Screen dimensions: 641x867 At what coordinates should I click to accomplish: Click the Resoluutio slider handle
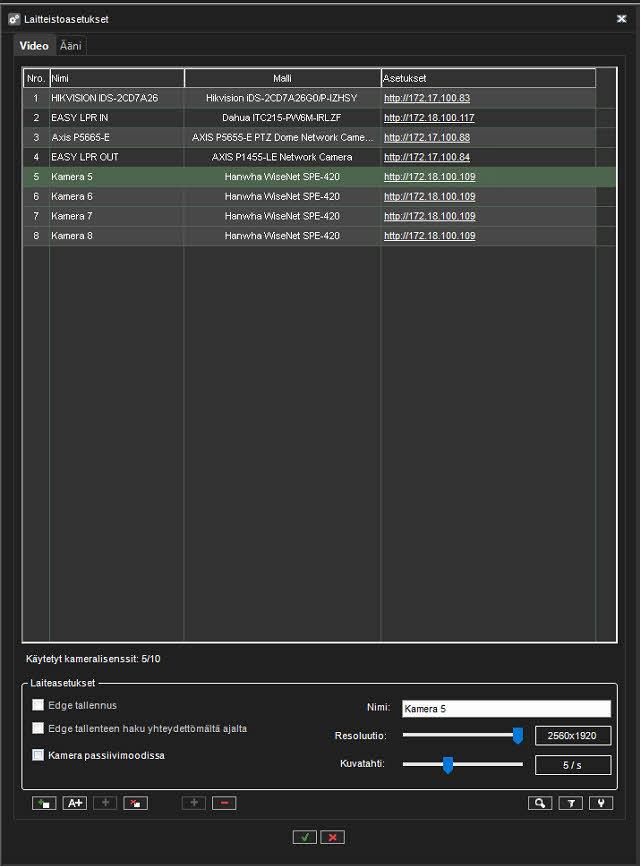coord(518,736)
